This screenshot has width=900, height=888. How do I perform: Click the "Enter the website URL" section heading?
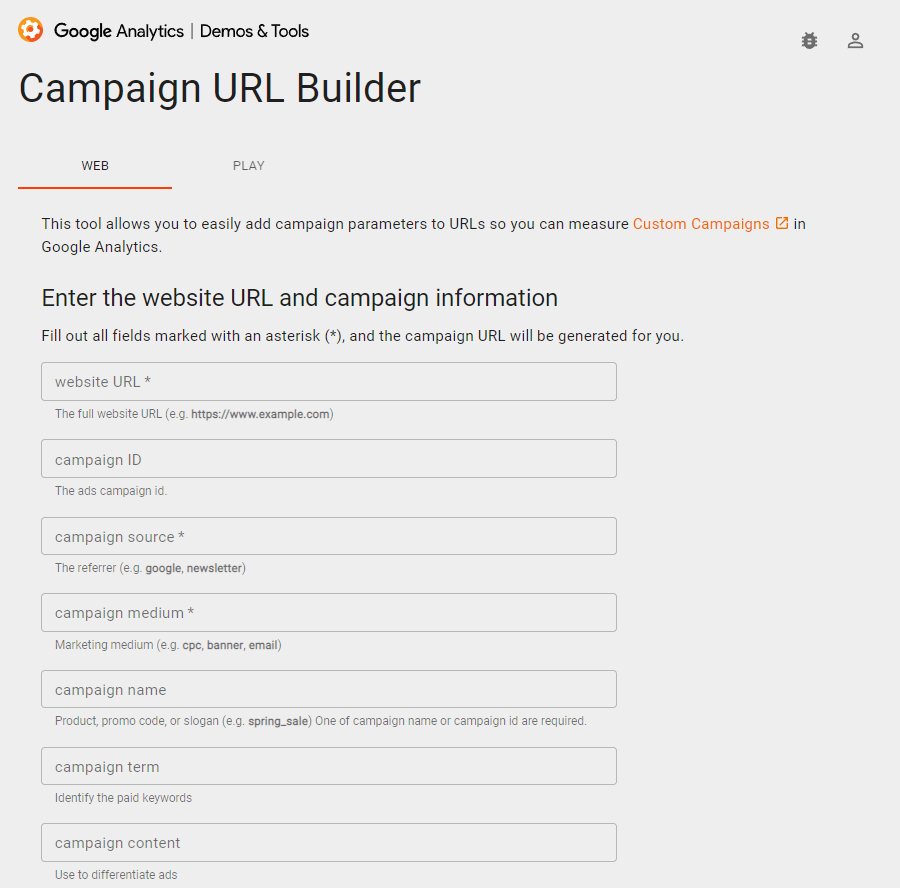[299, 298]
